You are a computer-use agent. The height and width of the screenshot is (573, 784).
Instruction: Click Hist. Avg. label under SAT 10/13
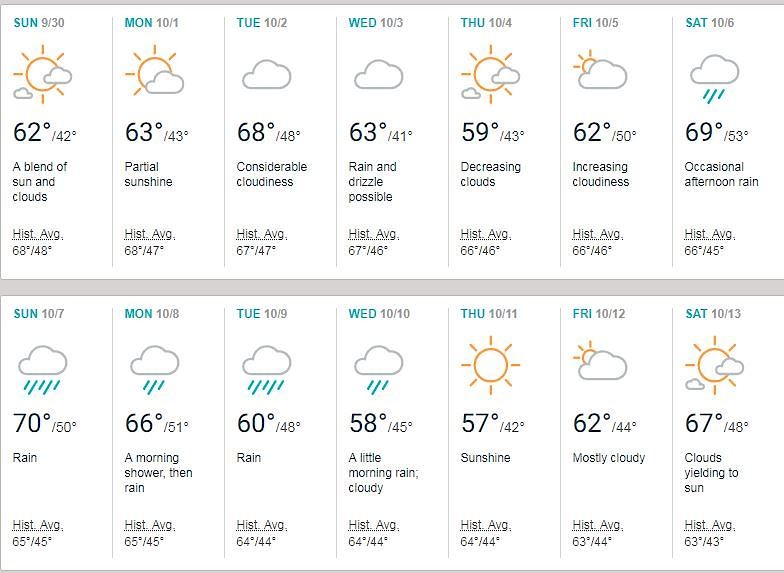pos(710,525)
